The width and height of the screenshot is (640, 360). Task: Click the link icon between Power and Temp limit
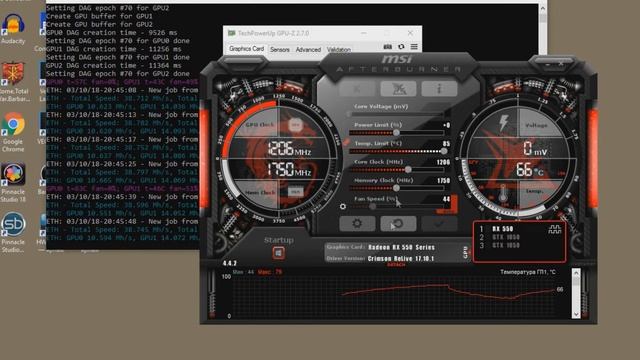[347, 142]
